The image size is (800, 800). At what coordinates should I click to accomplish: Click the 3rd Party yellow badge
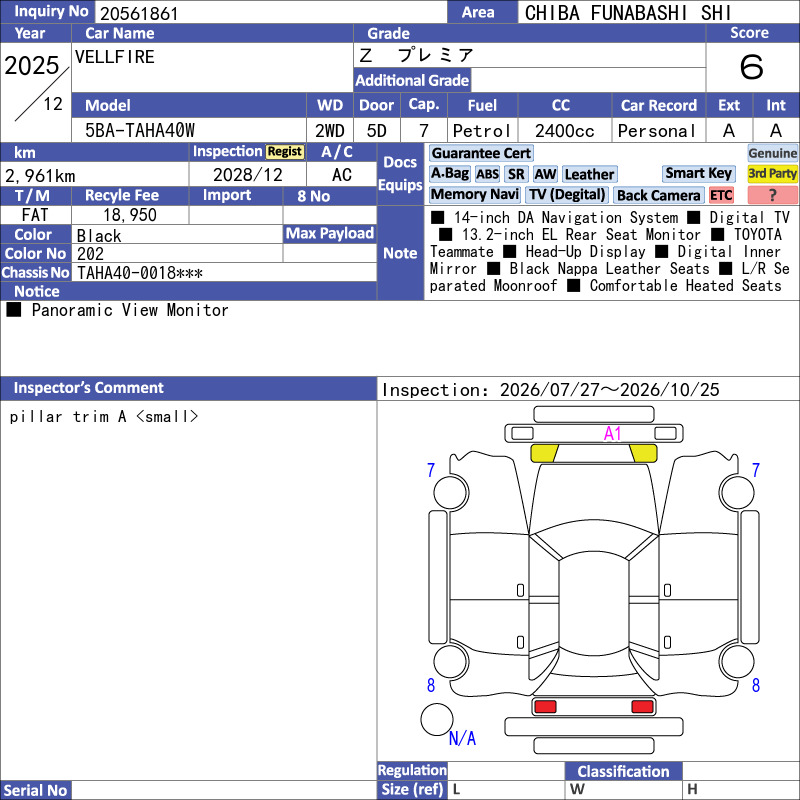click(772, 173)
